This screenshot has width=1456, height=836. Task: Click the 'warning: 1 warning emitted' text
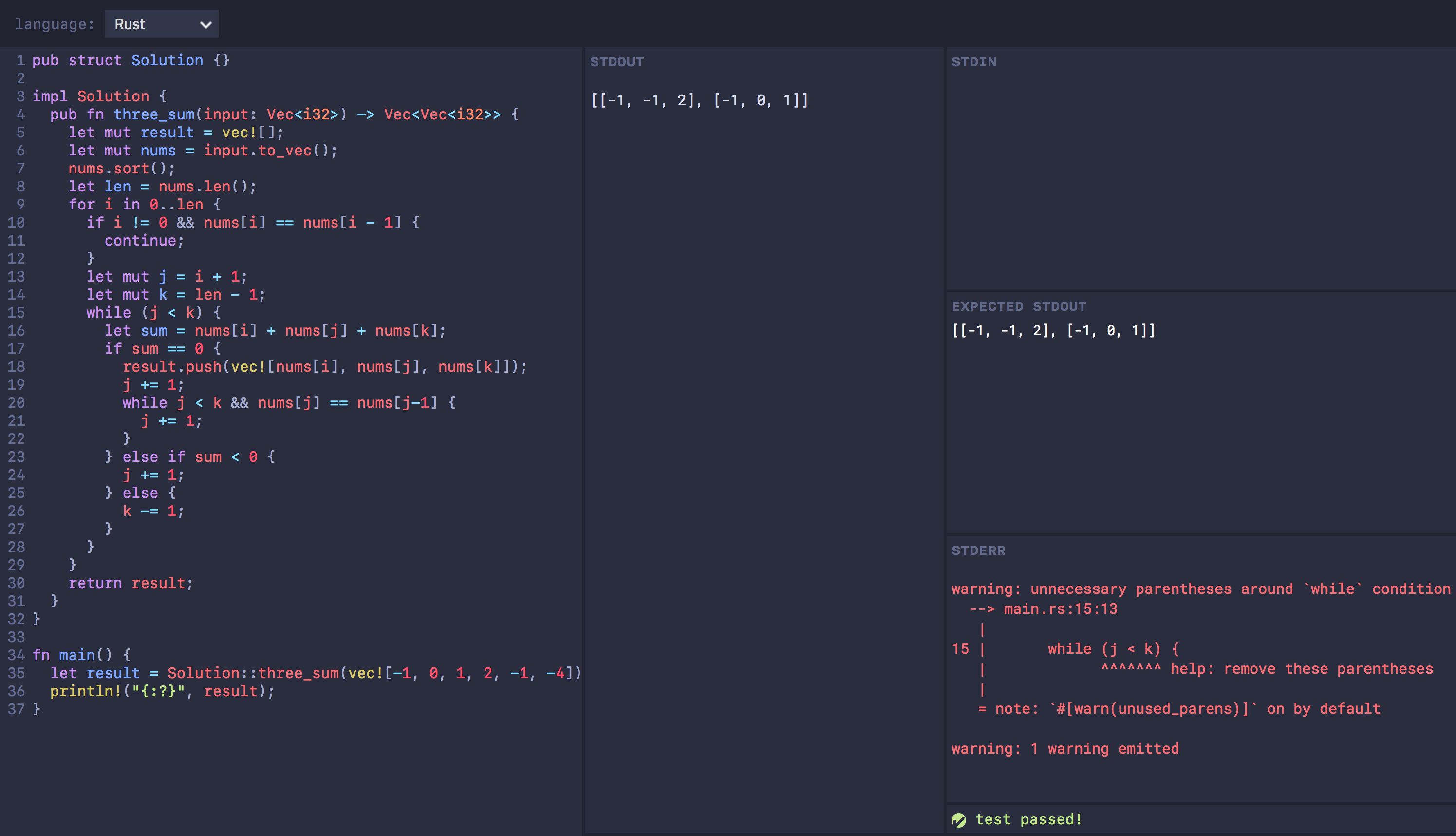coord(1064,749)
